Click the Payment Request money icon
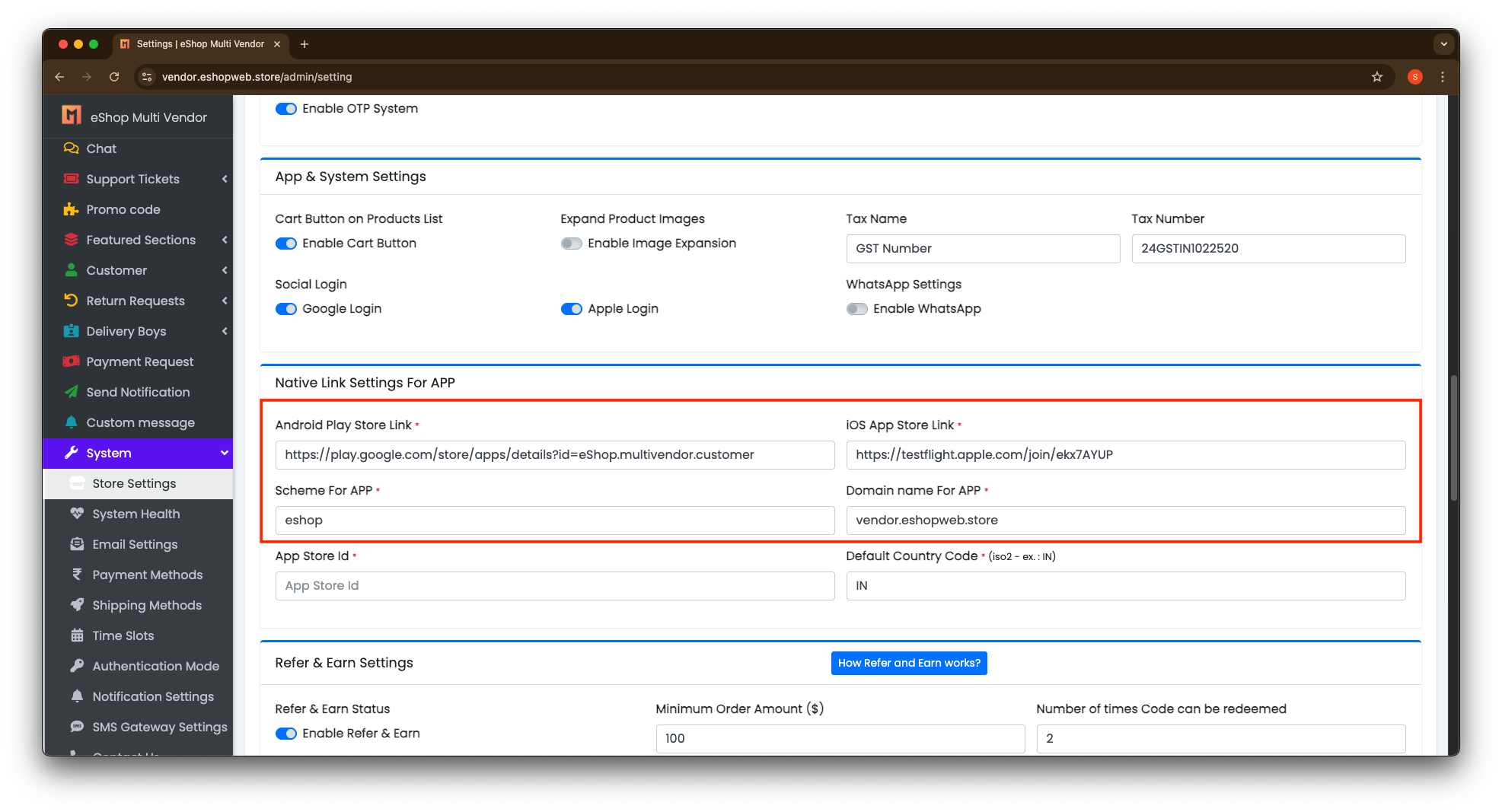Viewport: 1502px width, 812px height. [x=71, y=361]
